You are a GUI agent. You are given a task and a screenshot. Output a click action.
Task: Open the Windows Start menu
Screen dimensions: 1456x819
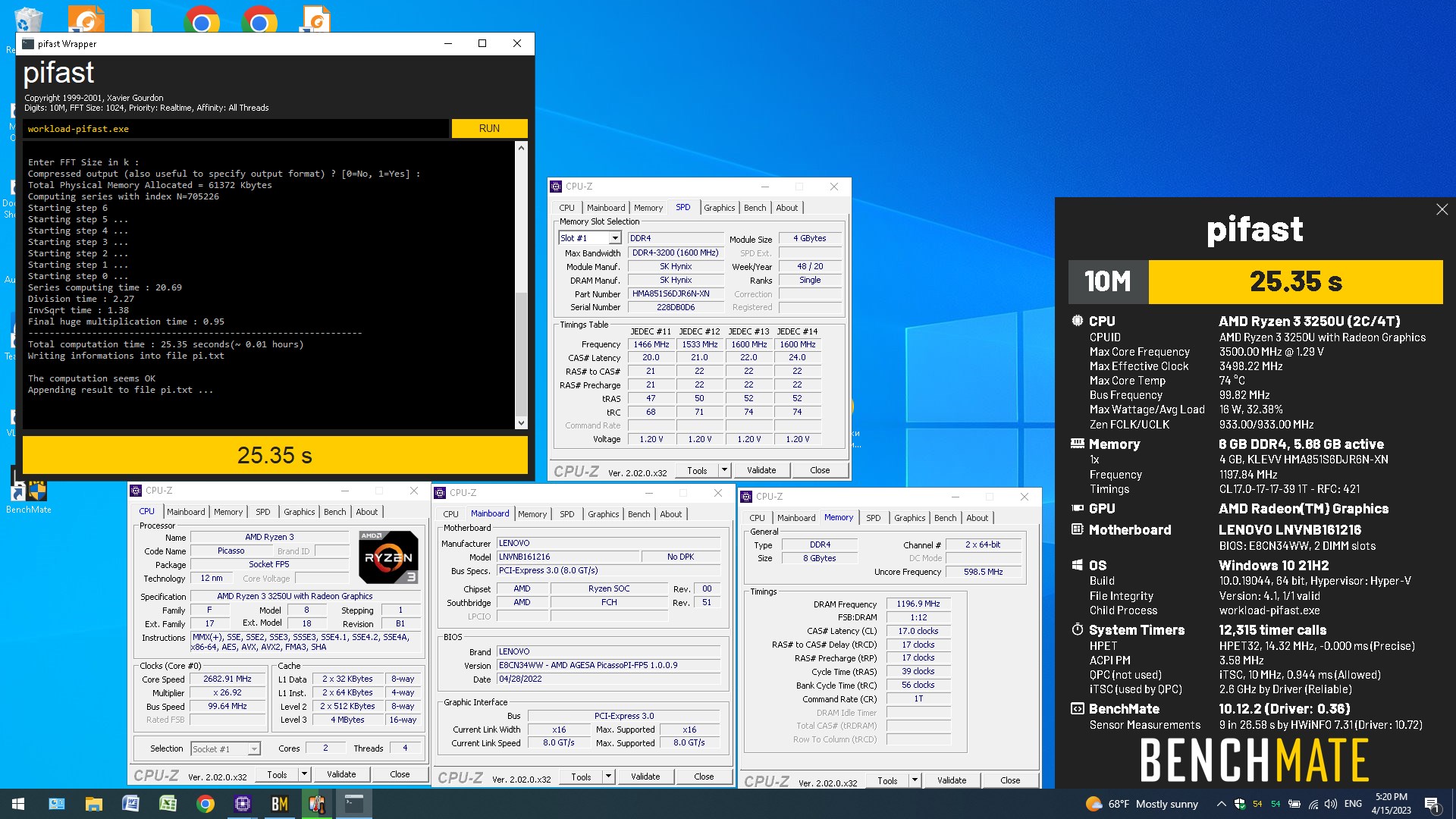[x=18, y=804]
